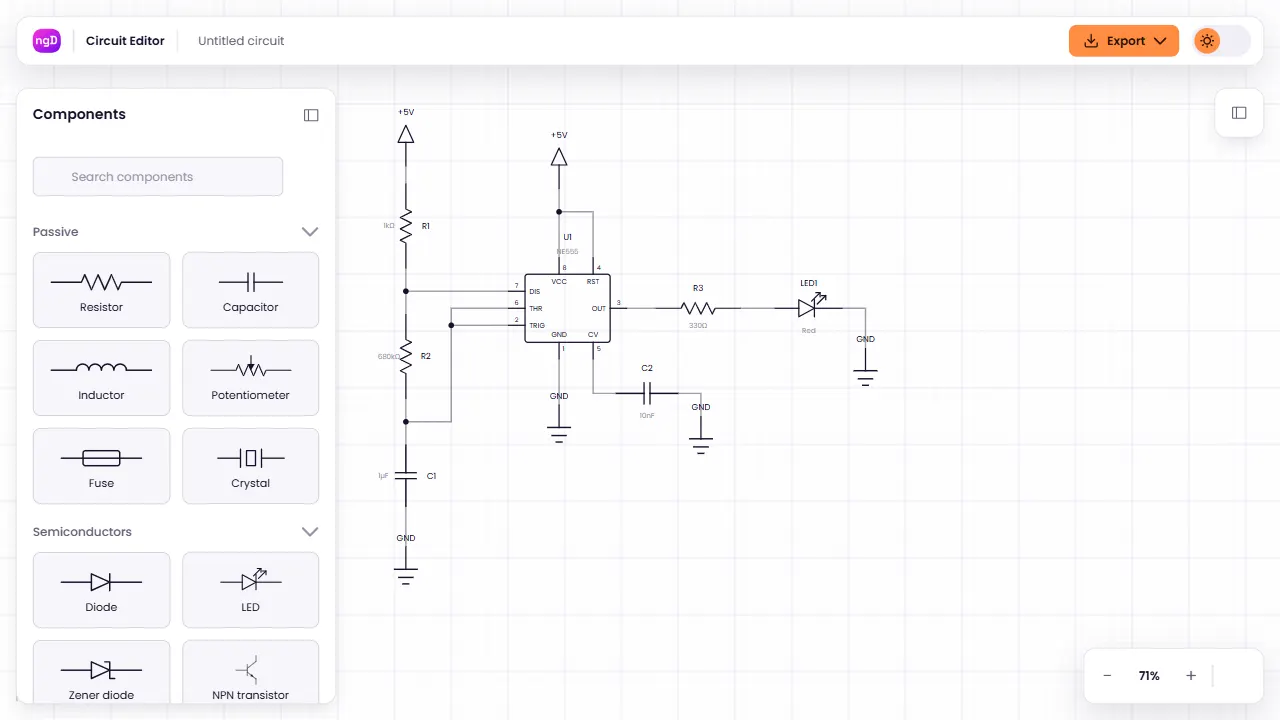Image resolution: width=1280 pixels, height=720 pixels.
Task: Click the 71% zoom level
Action: [x=1149, y=676]
